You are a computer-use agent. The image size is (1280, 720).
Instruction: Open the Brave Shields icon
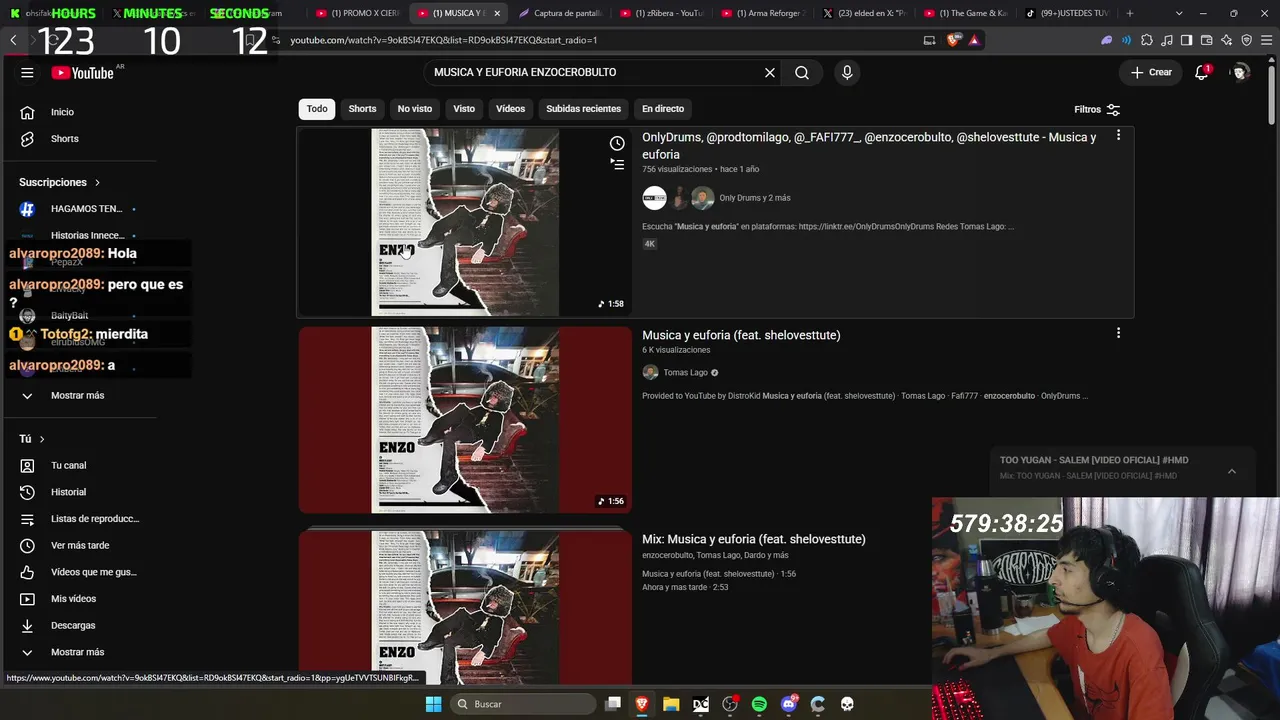pos(953,40)
